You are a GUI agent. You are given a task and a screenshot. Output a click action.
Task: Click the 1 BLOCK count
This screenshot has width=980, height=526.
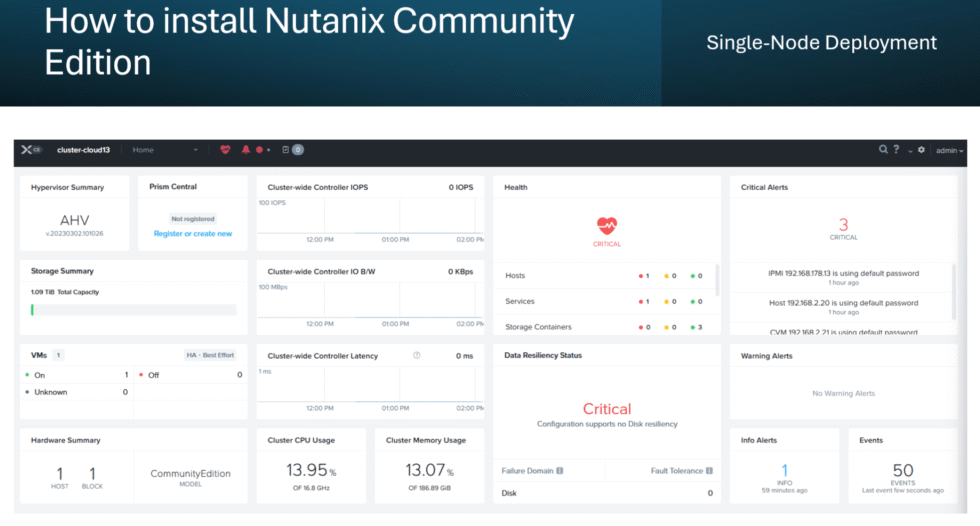(x=92, y=477)
